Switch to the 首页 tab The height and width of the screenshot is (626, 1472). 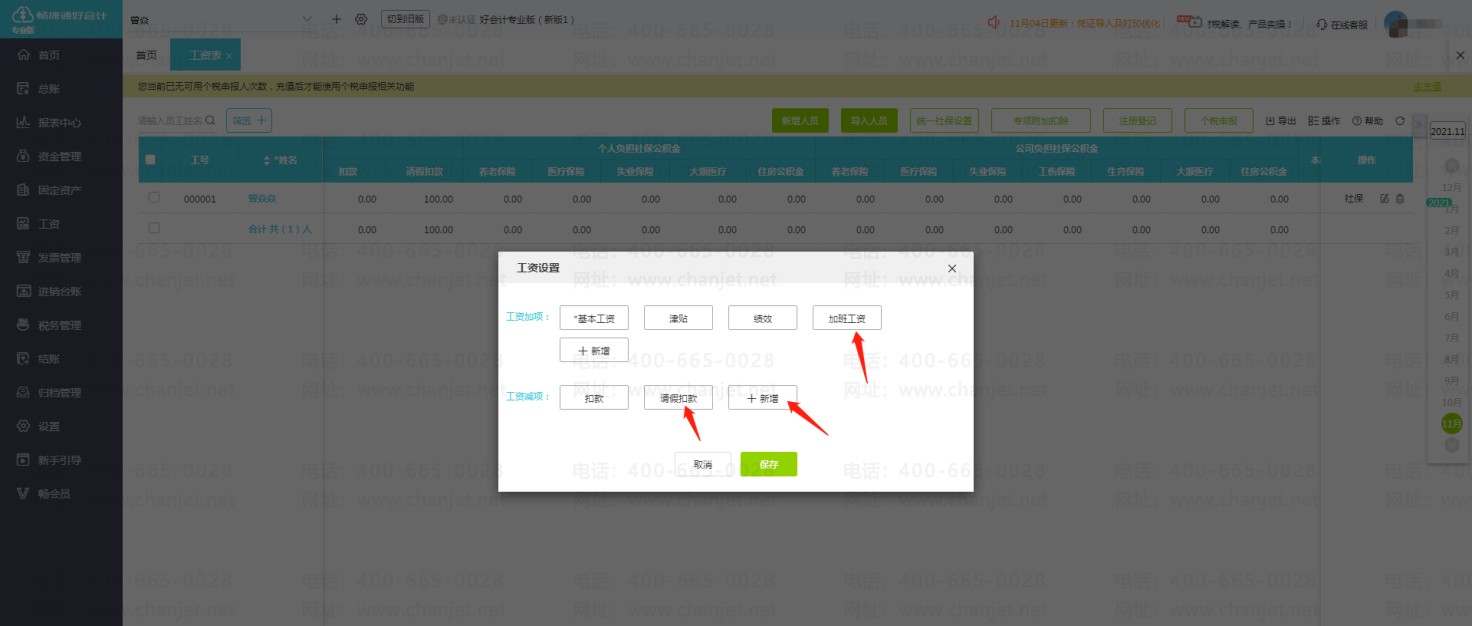pos(146,56)
